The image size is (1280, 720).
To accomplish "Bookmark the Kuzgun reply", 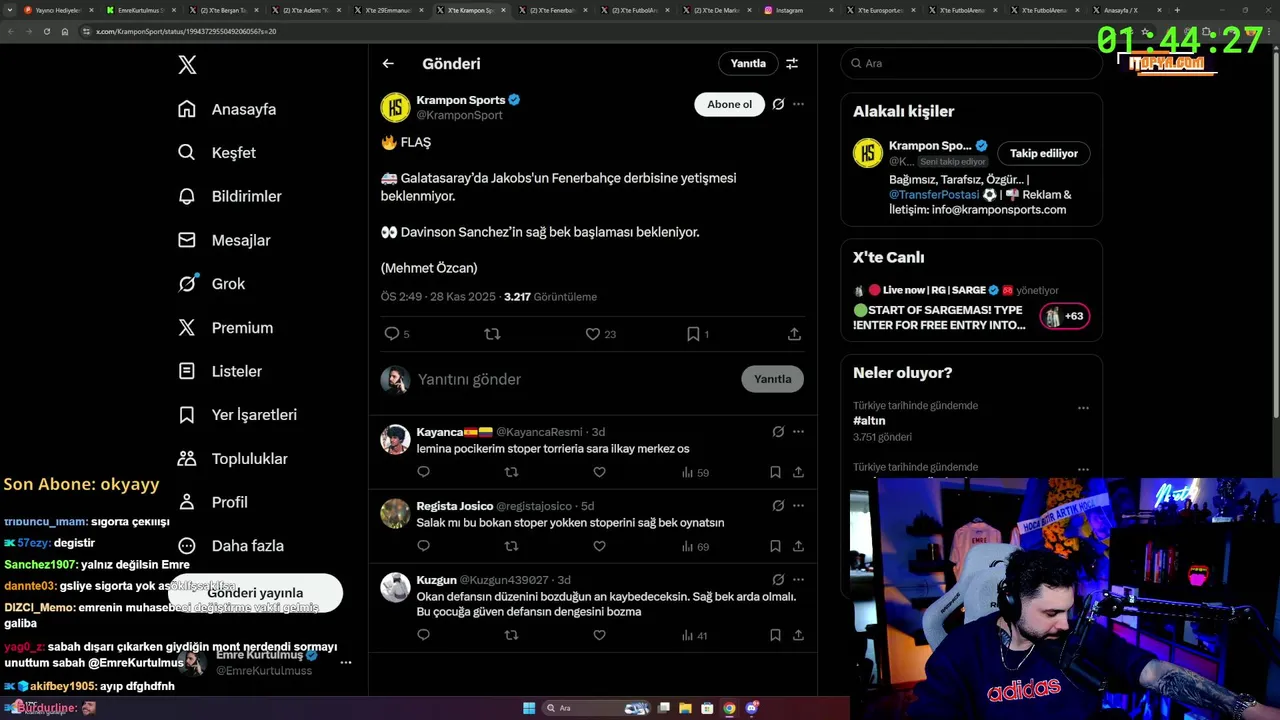I will [775, 635].
